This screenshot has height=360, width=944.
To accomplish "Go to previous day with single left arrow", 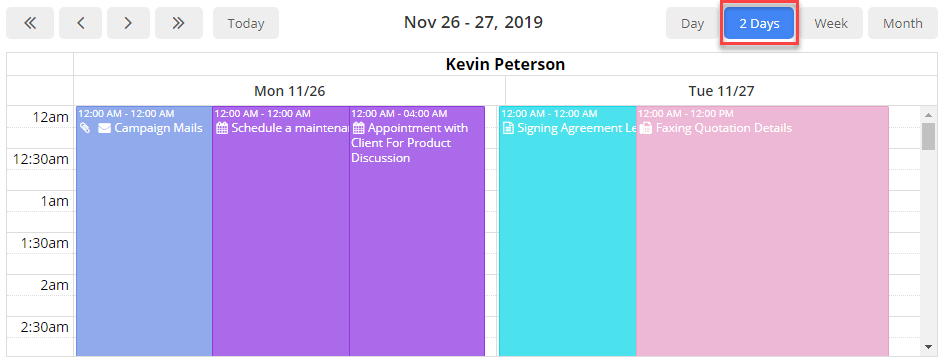I will pos(81,23).
